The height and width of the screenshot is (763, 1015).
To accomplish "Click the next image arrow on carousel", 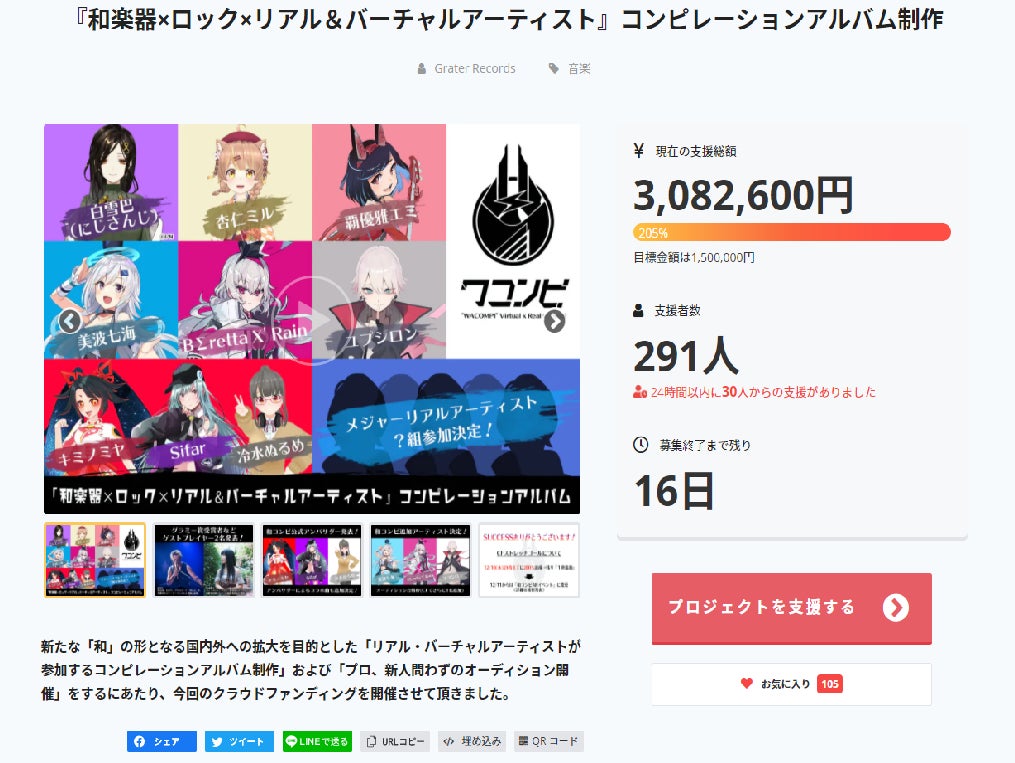I will pyautogui.click(x=554, y=321).
